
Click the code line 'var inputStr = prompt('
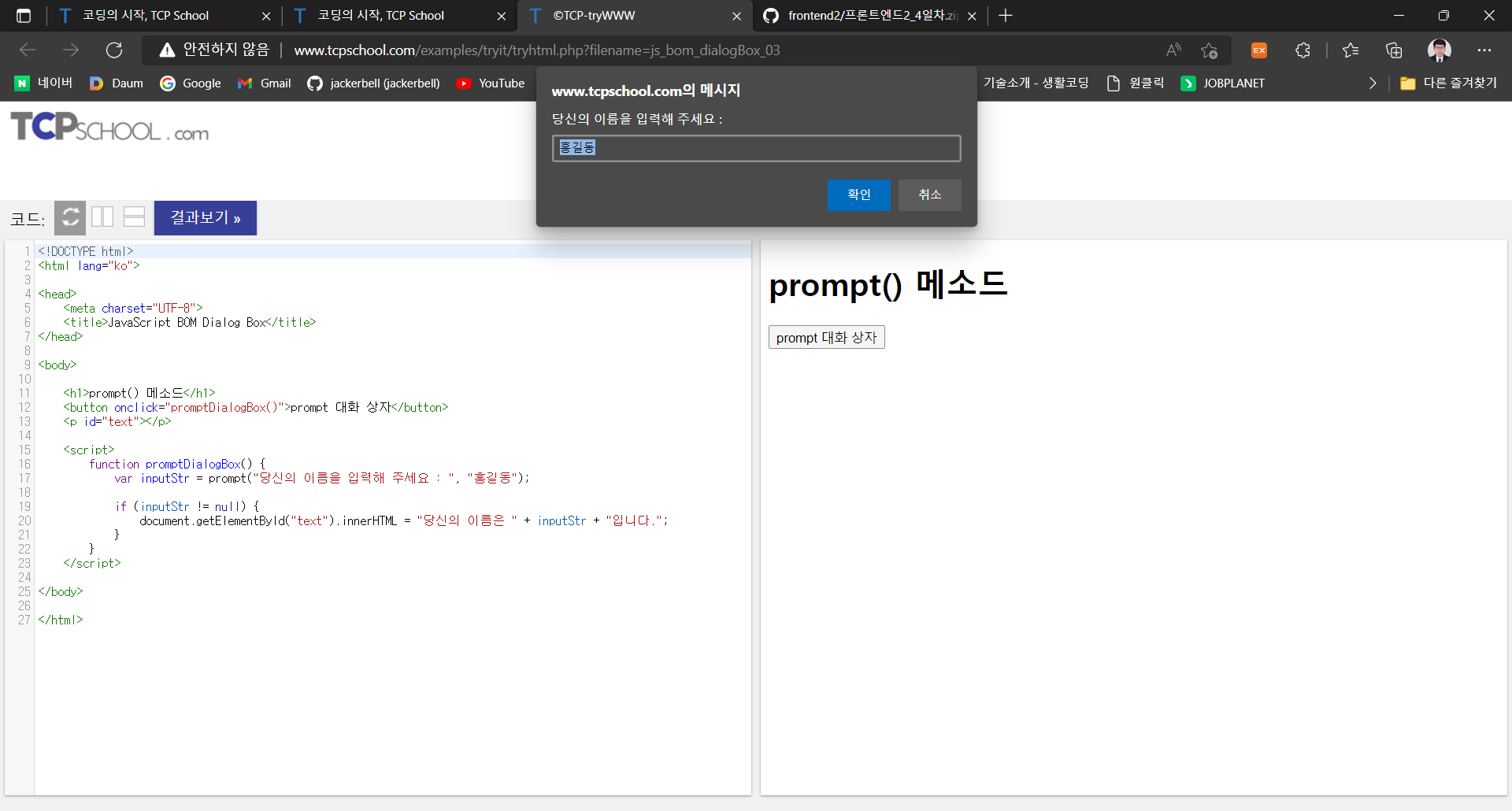(x=322, y=478)
